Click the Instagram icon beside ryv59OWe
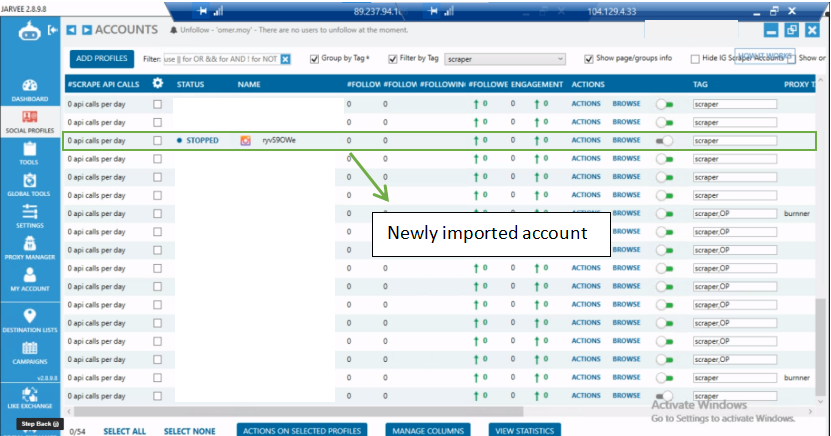Viewport: 831px width, 436px height. pyautogui.click(x=245, y=140)
